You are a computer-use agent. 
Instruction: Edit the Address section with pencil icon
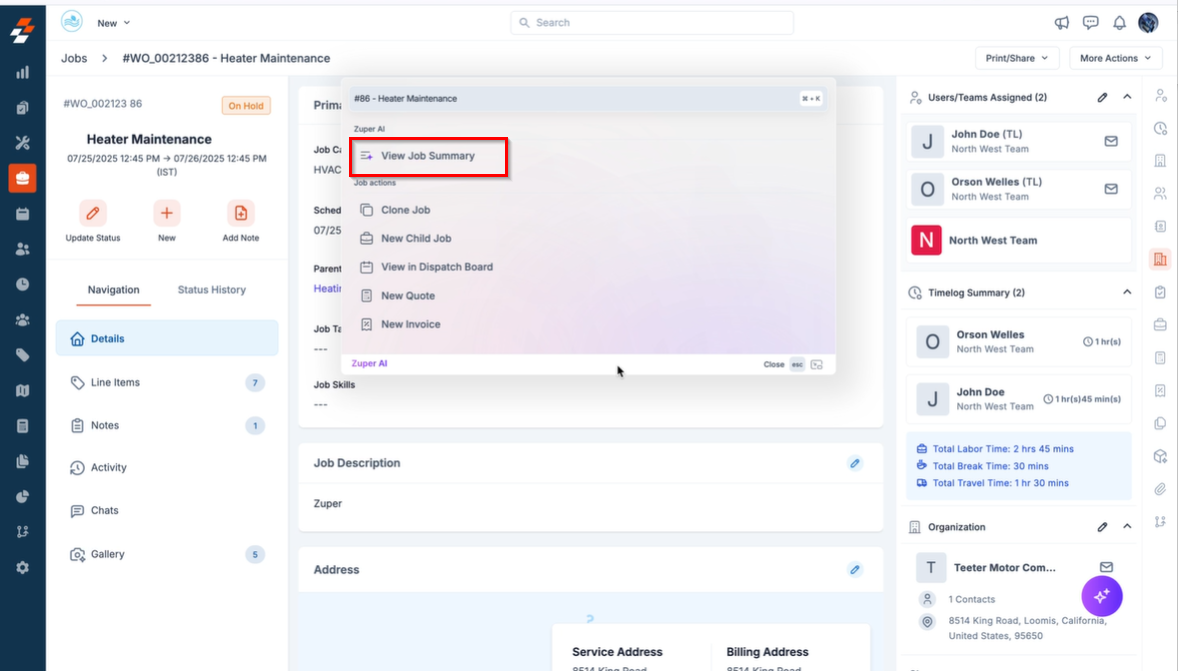click(x=855, y=570)
